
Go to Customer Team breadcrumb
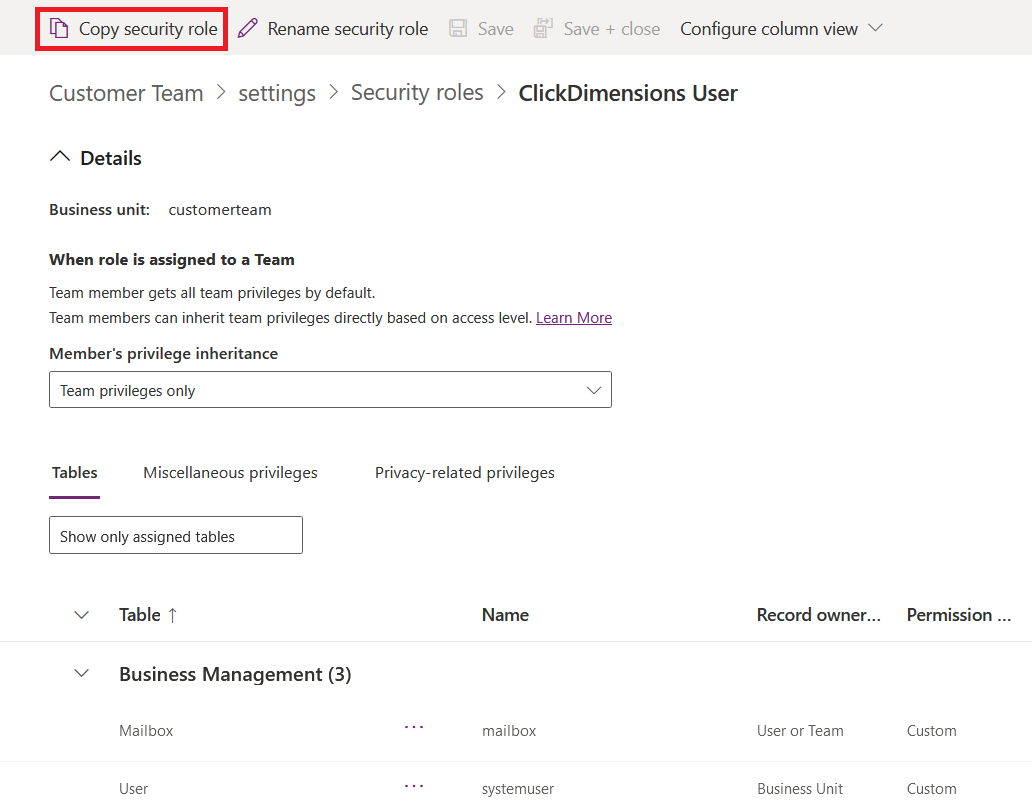[x=126, y=93]
